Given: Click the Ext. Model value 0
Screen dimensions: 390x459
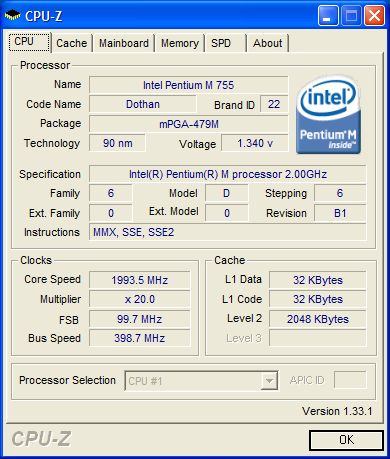Looking at the screenshot, I should [227, 213].
